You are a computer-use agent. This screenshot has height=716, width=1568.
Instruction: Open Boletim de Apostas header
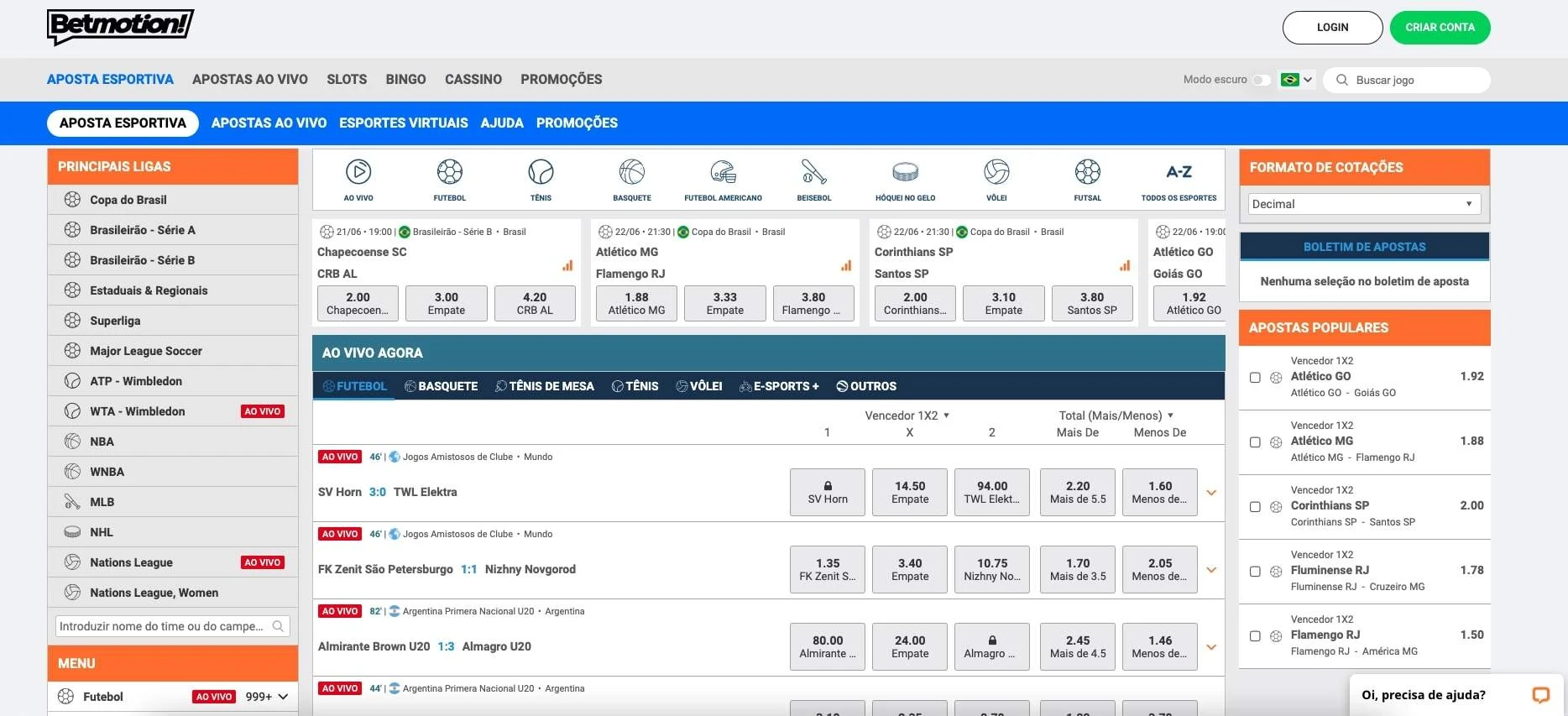click(1364, 247)
